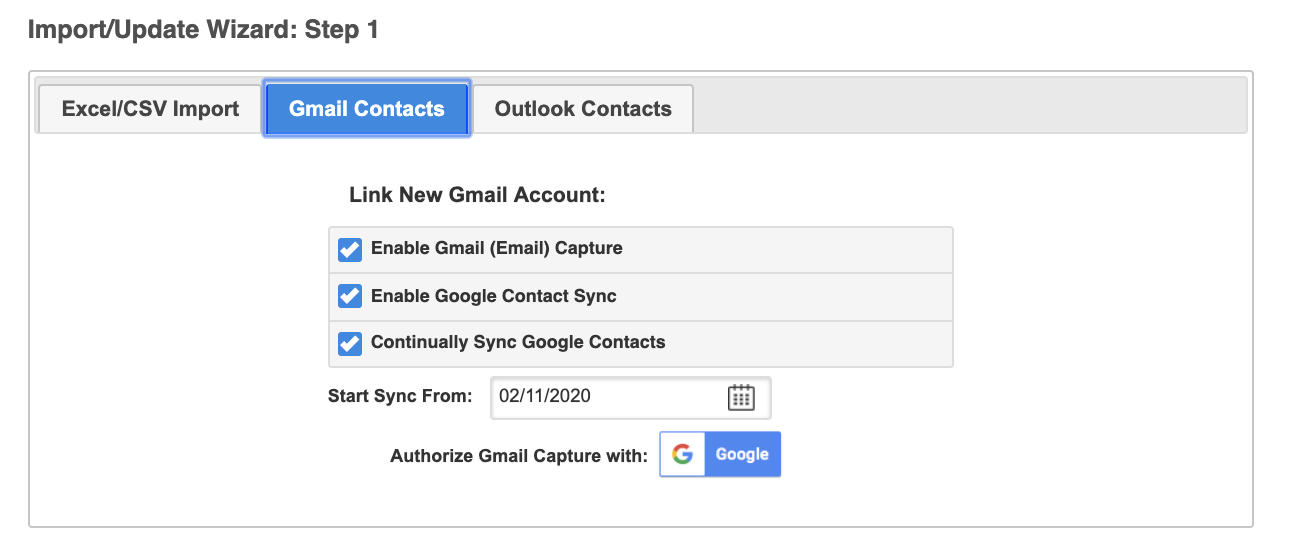This screenshot has width=1310, height=550.
Task: Click the 'Link New Gmail Account:' heading
Action: (477, 195)
